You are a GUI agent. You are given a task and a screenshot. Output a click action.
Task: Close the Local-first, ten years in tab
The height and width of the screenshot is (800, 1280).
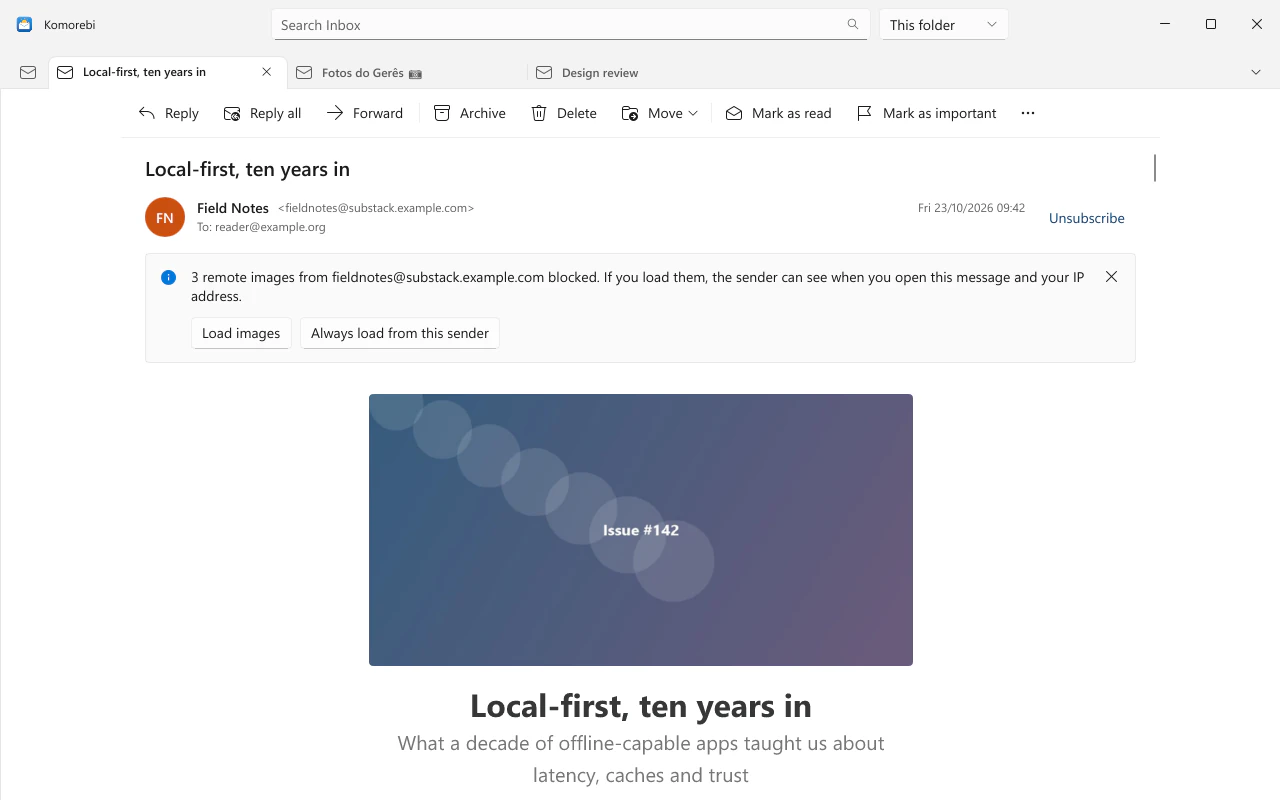click(267, 72)
